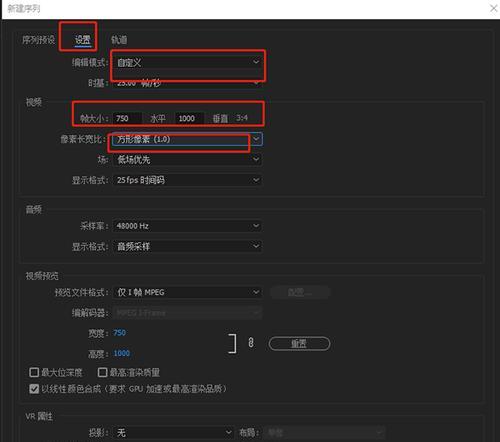
Task: Switch to the 轨道 tab
Action: [x=119, y=40]
